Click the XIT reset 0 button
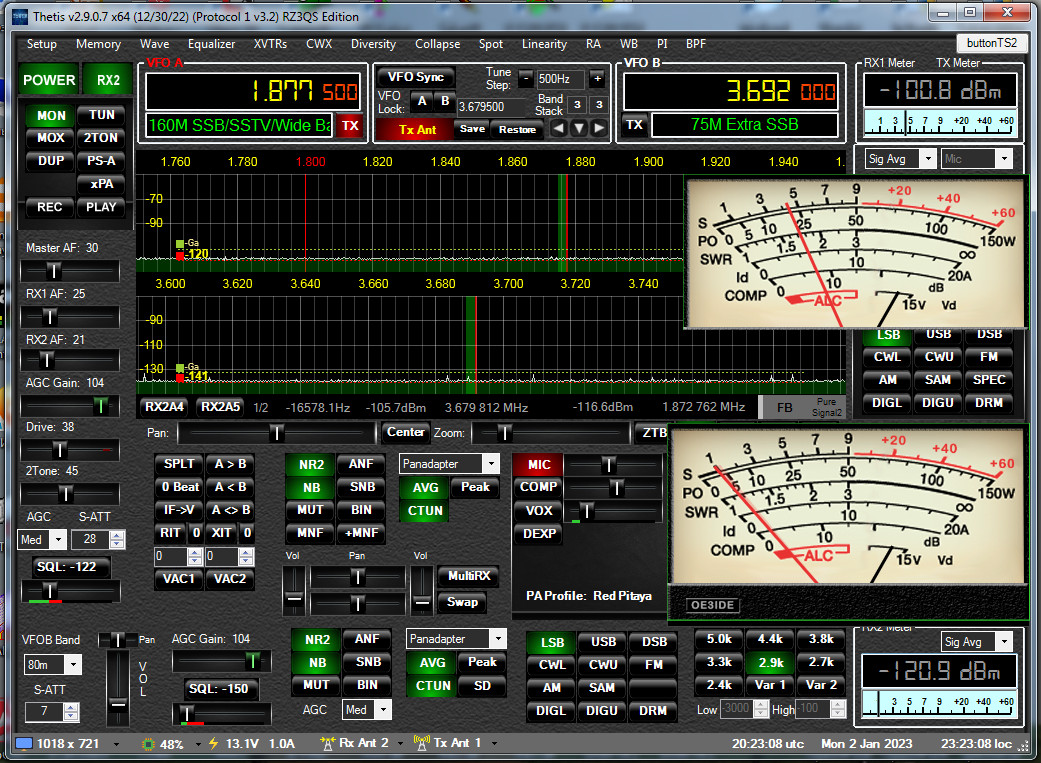This screenshot has width=1041, height=763. [x=247, y=533]
